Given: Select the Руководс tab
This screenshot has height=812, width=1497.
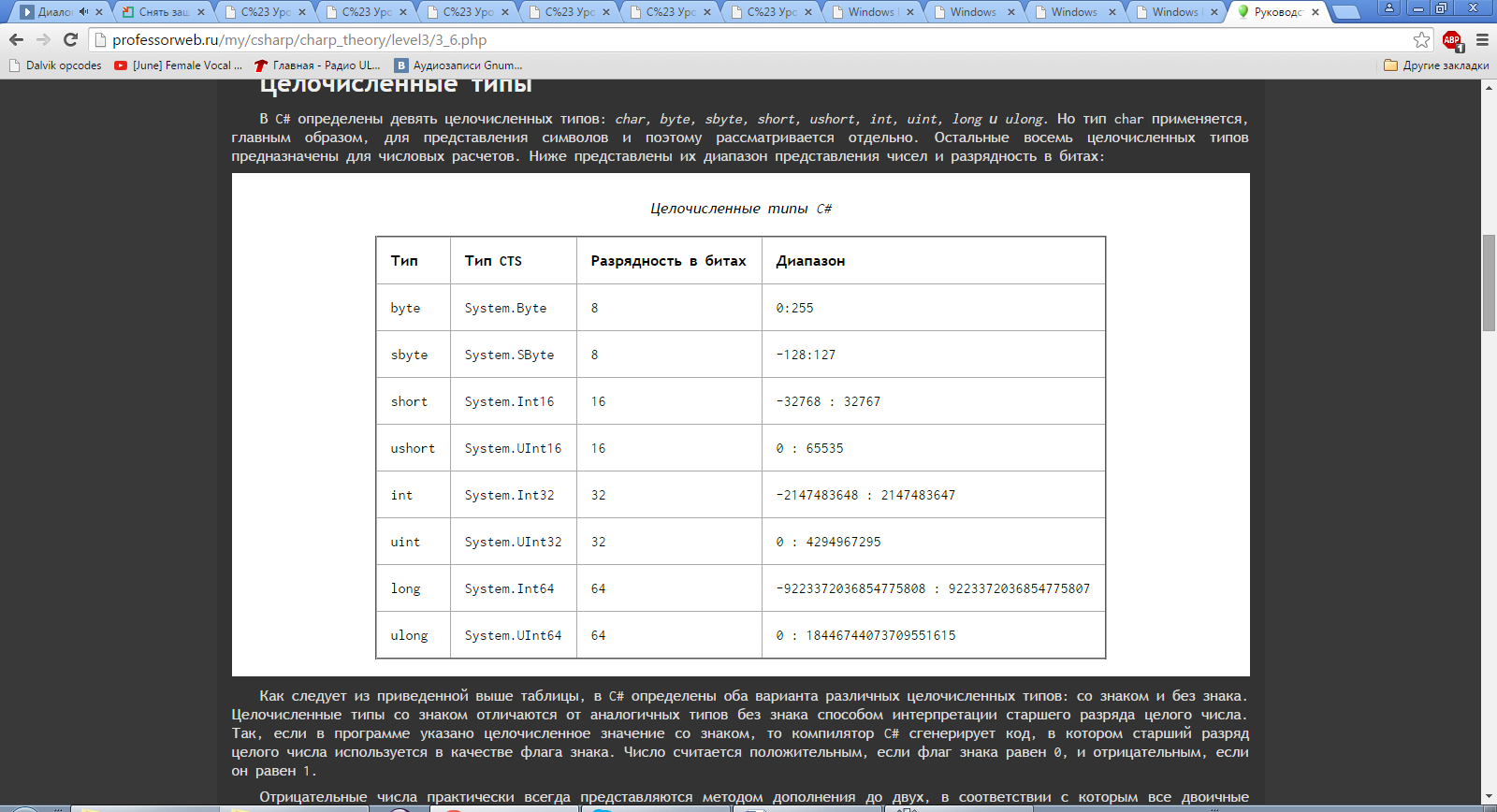Looking at the screenshot, I should tap(1278, 12).
